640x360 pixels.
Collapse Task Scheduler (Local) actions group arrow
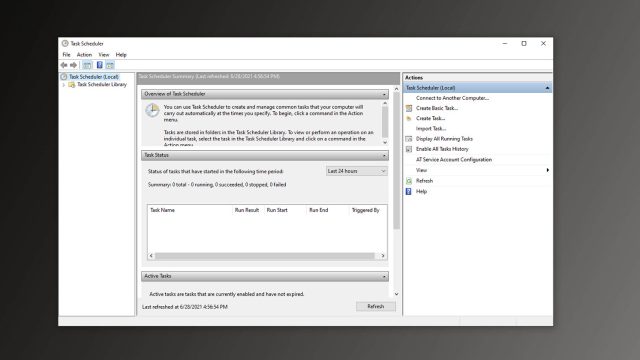point(547,88)
